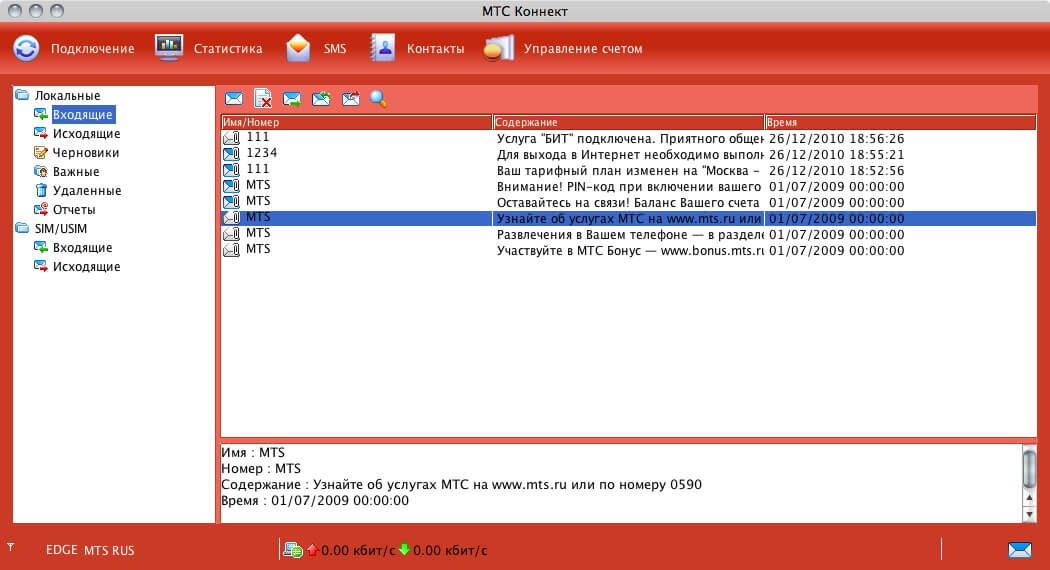The height and width of the screenshot is (570, 1050).
Task: Click the Время line in message preview
Action: click(315, 501)
